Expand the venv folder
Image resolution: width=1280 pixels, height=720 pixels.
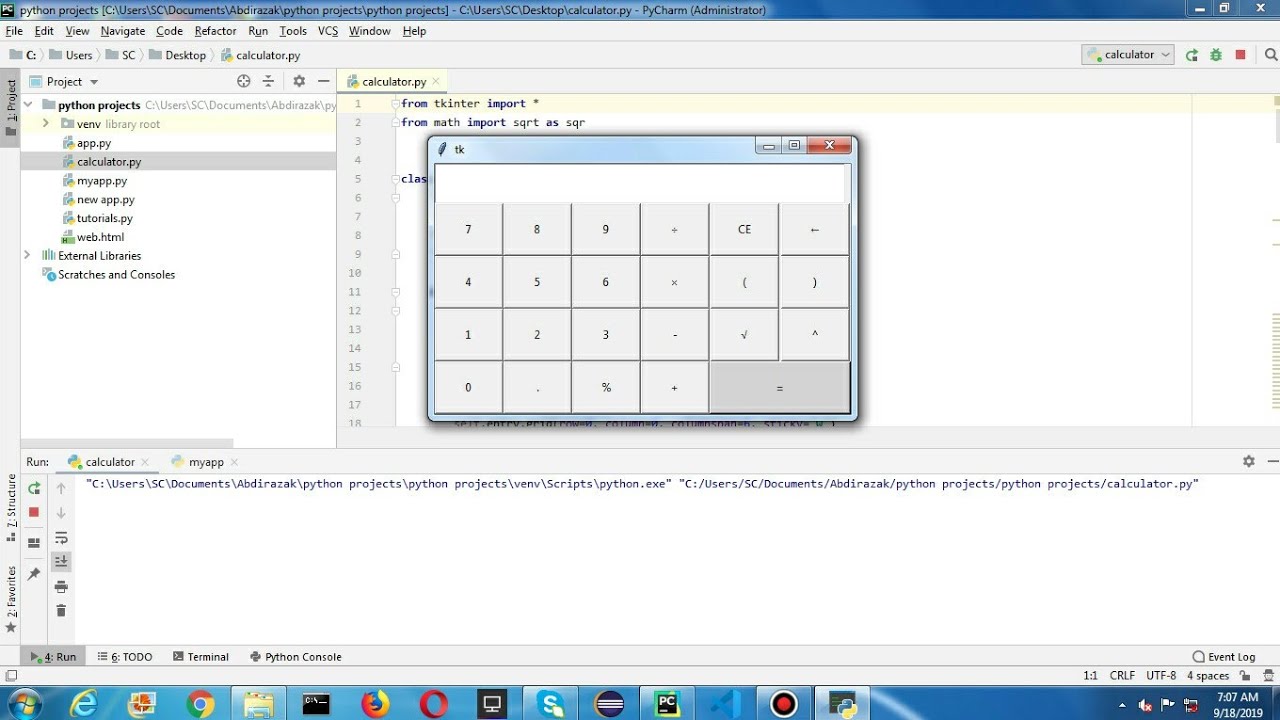pos(45,124)
